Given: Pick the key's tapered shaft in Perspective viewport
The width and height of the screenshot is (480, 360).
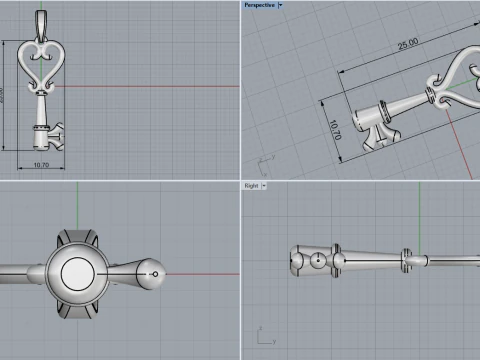Looking at the screenshot, I should tap(409, 104).
